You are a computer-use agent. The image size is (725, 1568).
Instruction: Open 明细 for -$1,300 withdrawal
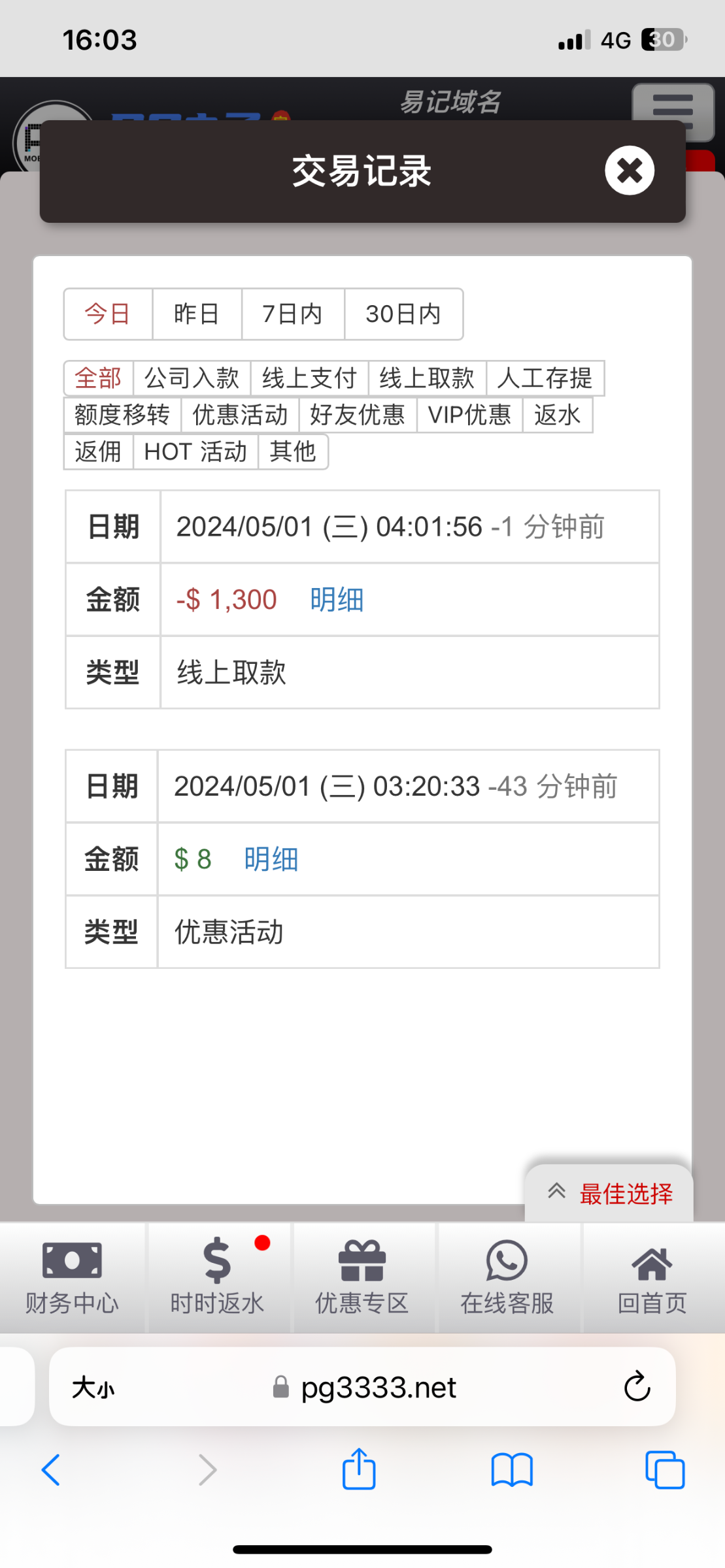pos(337,600)
